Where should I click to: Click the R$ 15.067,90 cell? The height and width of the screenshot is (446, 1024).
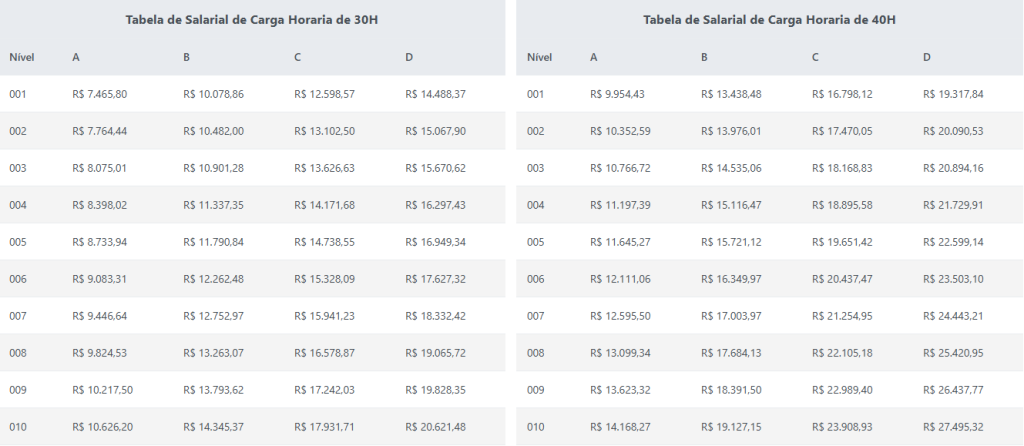(435, 131)
